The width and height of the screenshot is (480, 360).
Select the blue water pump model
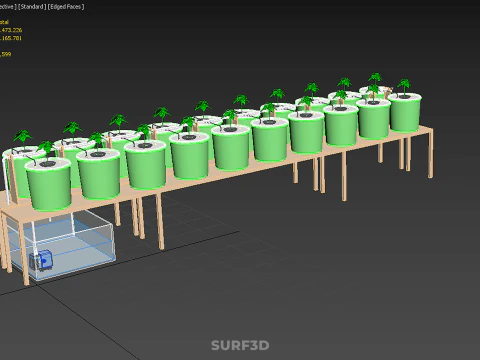[x=41, y=260]
